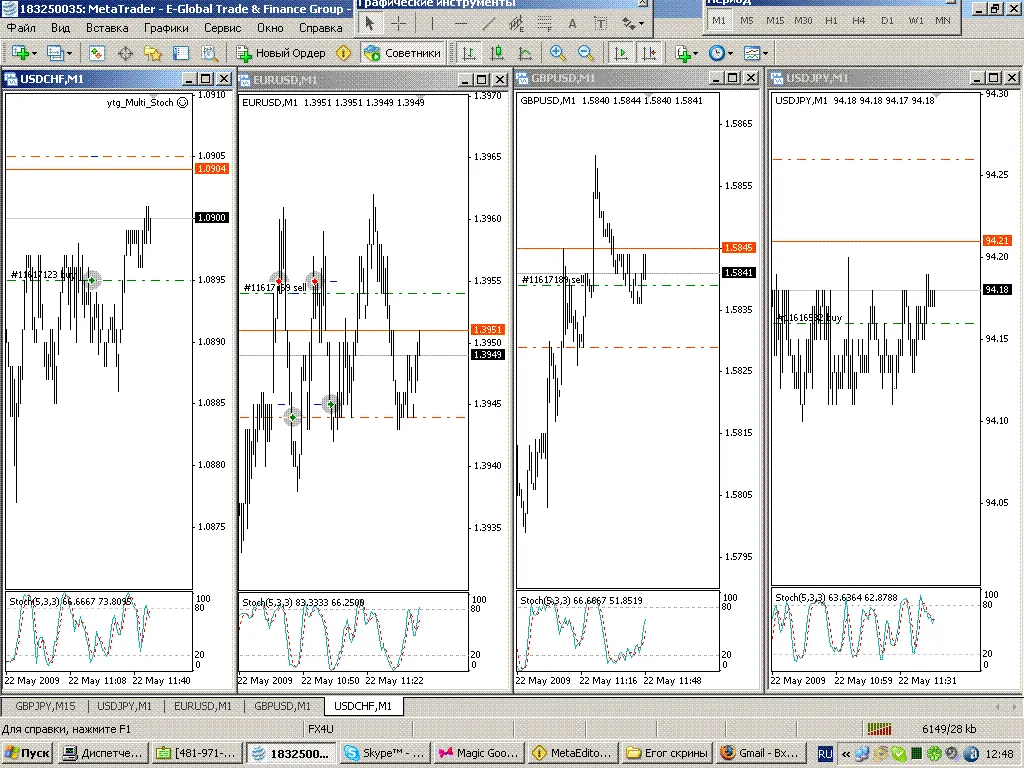Screen dimensions: 1024x768
Task: Select the Trendline drawing tool
Action: tap(489, 22)
